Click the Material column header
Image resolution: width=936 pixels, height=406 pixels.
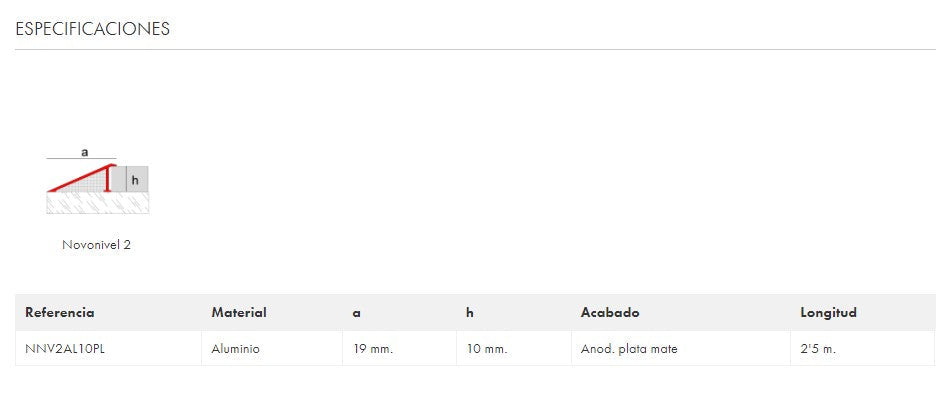coord(239,313)
